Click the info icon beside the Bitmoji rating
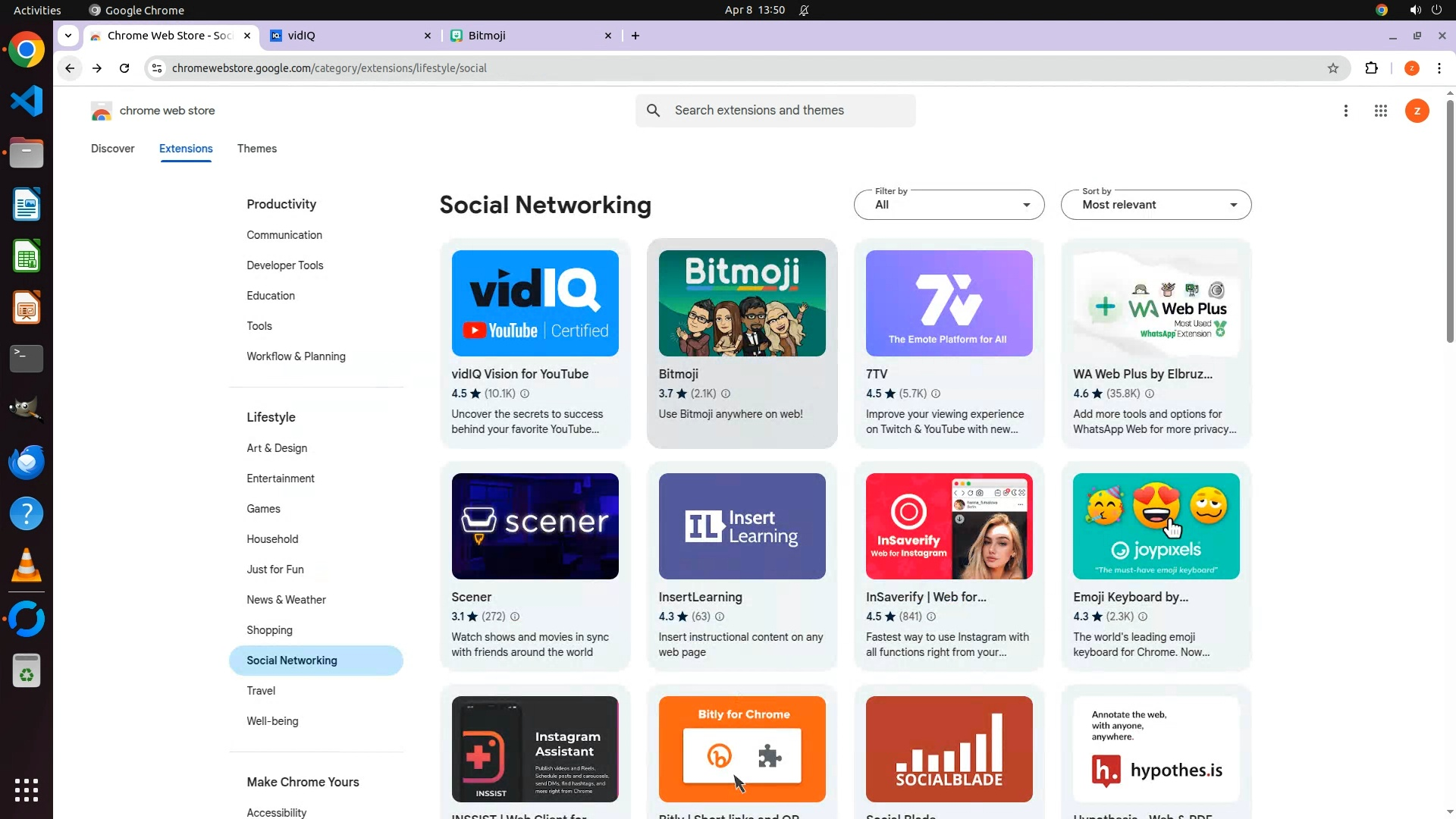Screen dimensions: 1456x819 (x=726, y=394)
